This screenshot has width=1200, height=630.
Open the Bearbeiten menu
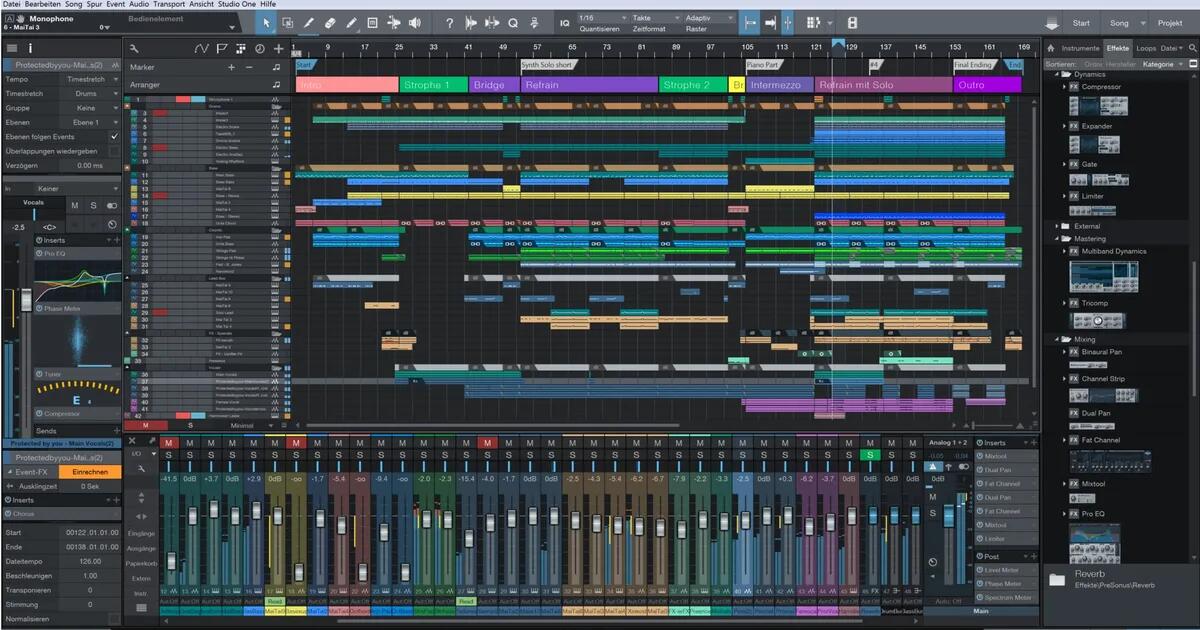click(42, 4)
